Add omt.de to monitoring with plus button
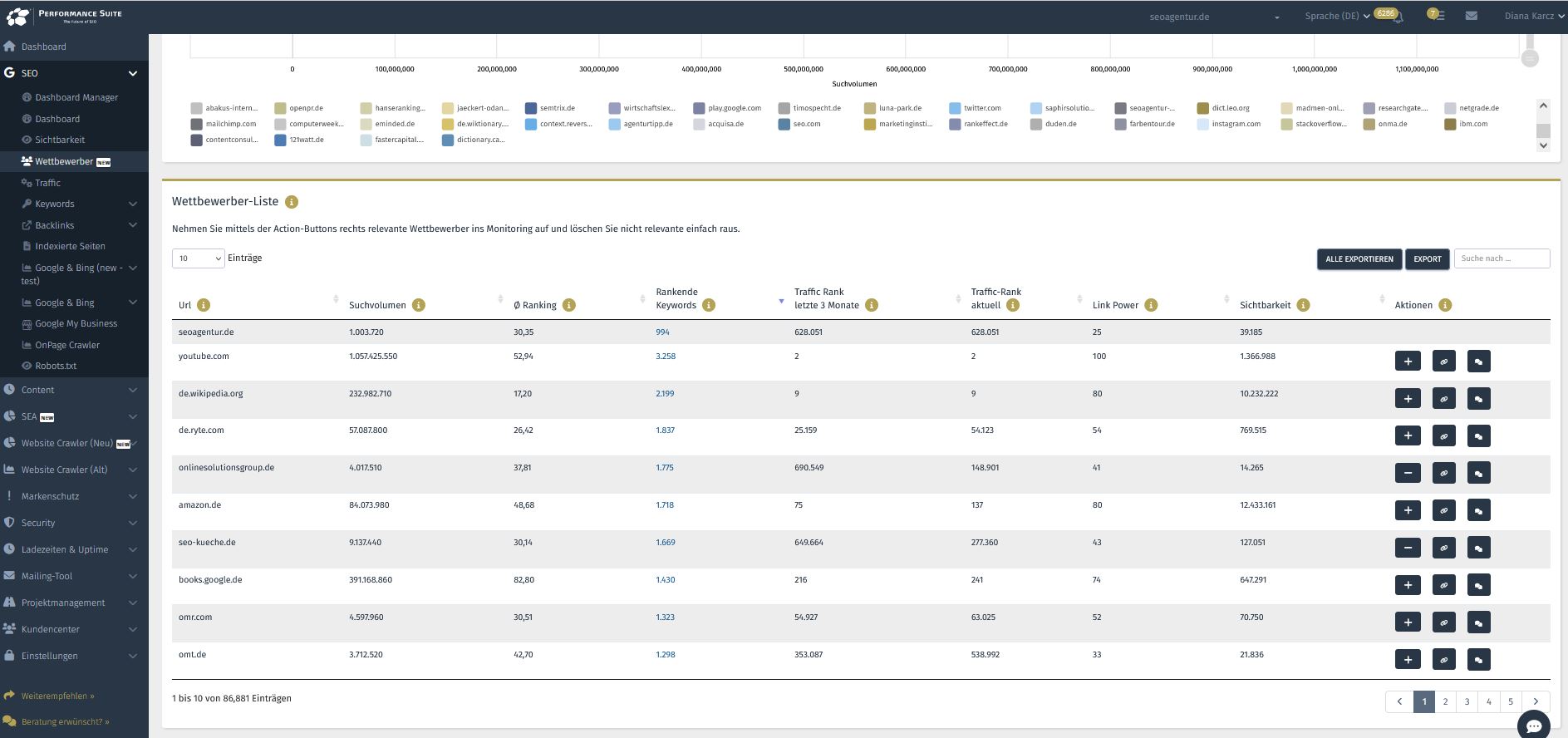1568x738 pixels. point(1408,661)
